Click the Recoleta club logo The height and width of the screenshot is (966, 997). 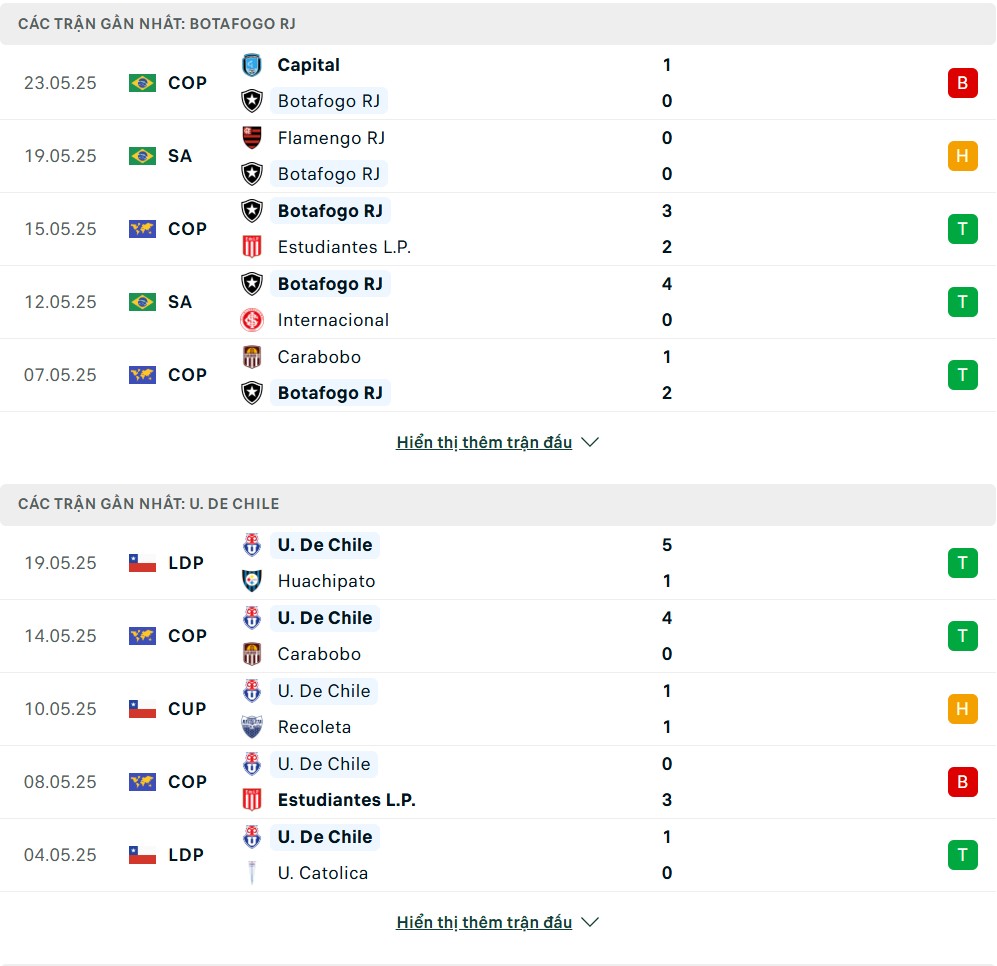tap(252, 727)
